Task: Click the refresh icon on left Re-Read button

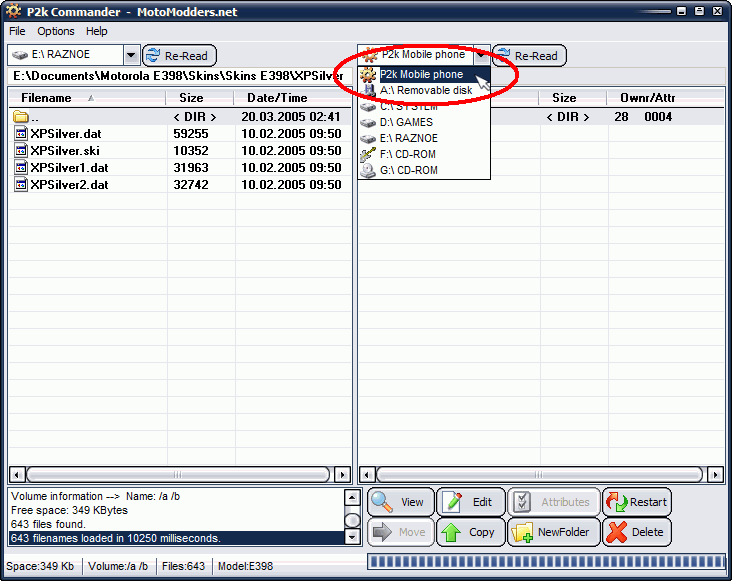Action: click(x=153, y=56)
